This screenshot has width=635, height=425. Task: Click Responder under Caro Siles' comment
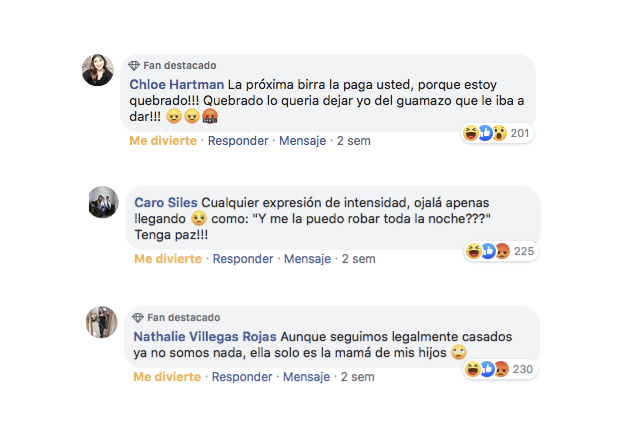click(x=243, y=258)
